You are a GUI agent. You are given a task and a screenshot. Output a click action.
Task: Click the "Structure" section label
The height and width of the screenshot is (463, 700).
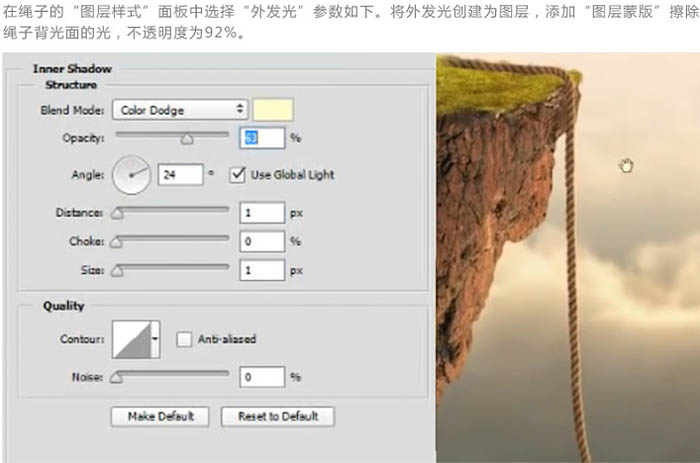click(71, 85)
